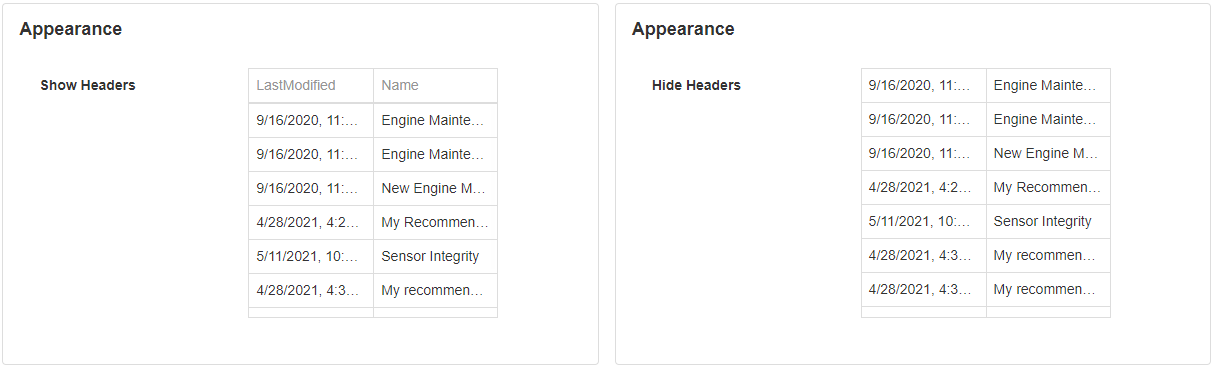The image size is (1213, 368).
Task: Select last My recommen… row in Hide Headers table
Action: click(986, 290)
